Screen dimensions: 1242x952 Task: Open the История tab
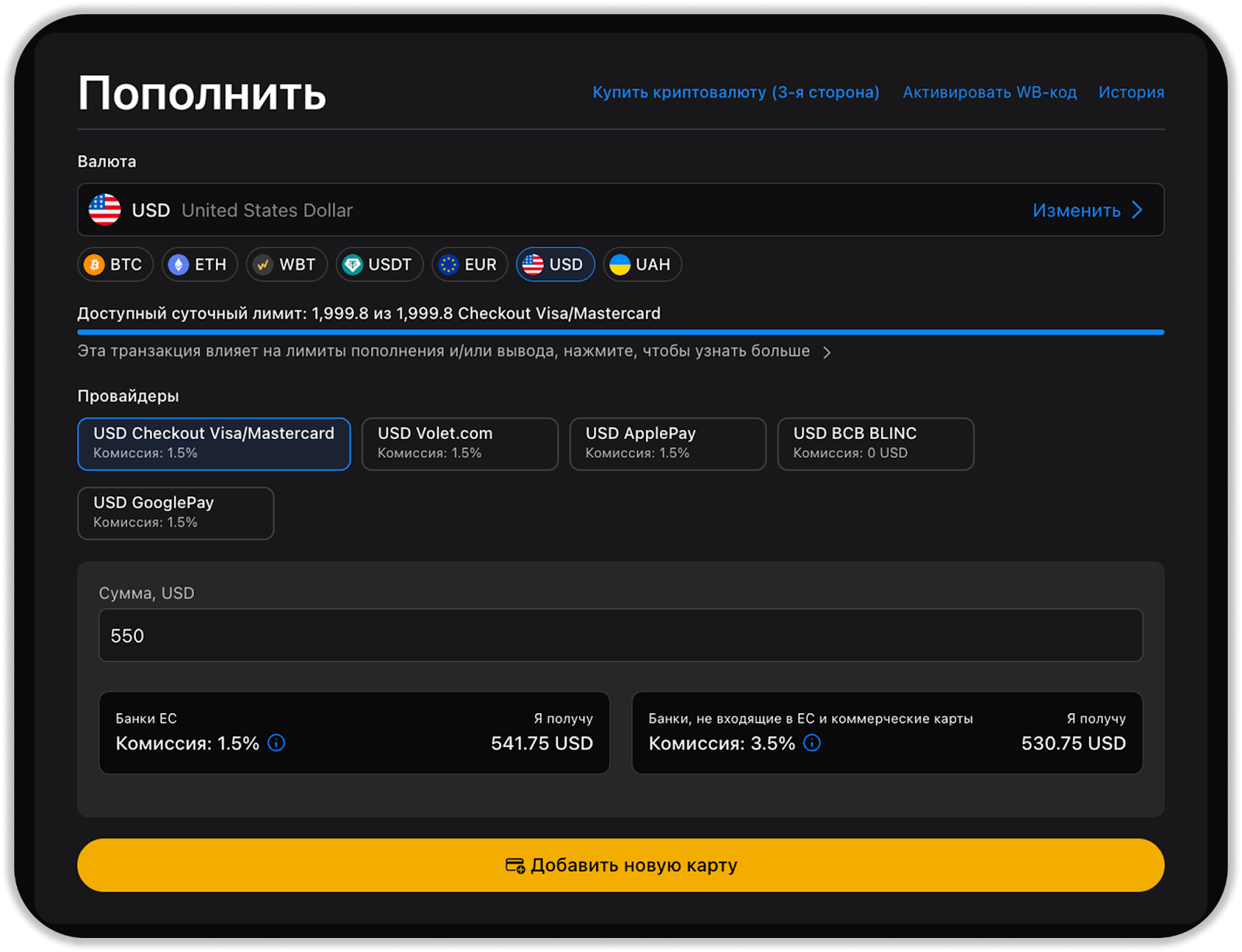[x=1131, y=92]
